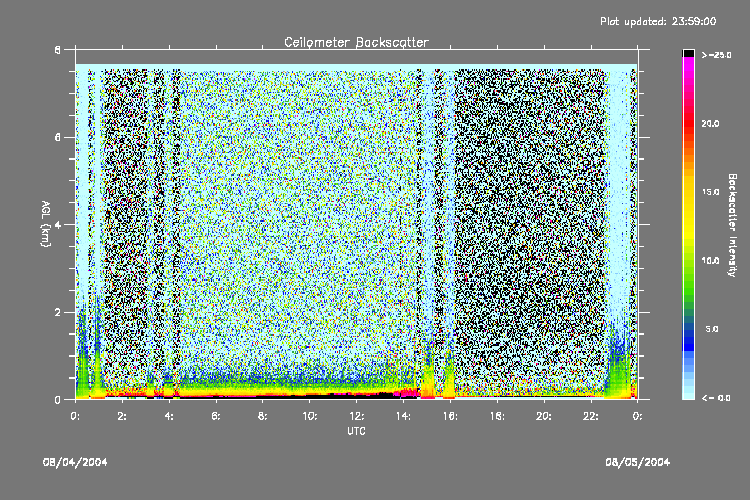The width and height of the screenshot is (750, 500).
Task: Click the red segment of the colorbar
Action: [x=688, y=122]
